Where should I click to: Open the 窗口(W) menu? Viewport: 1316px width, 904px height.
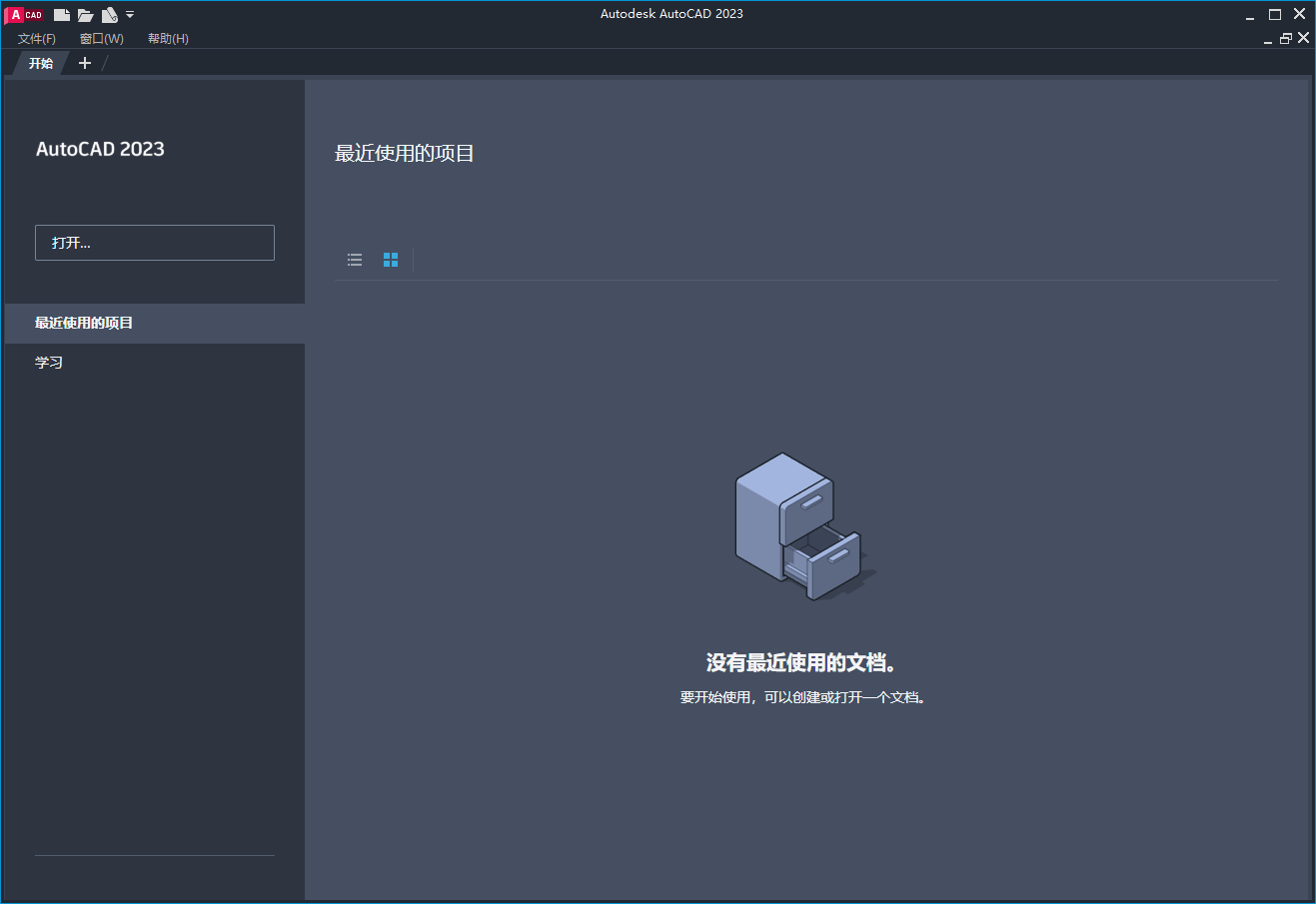point(102,39)
